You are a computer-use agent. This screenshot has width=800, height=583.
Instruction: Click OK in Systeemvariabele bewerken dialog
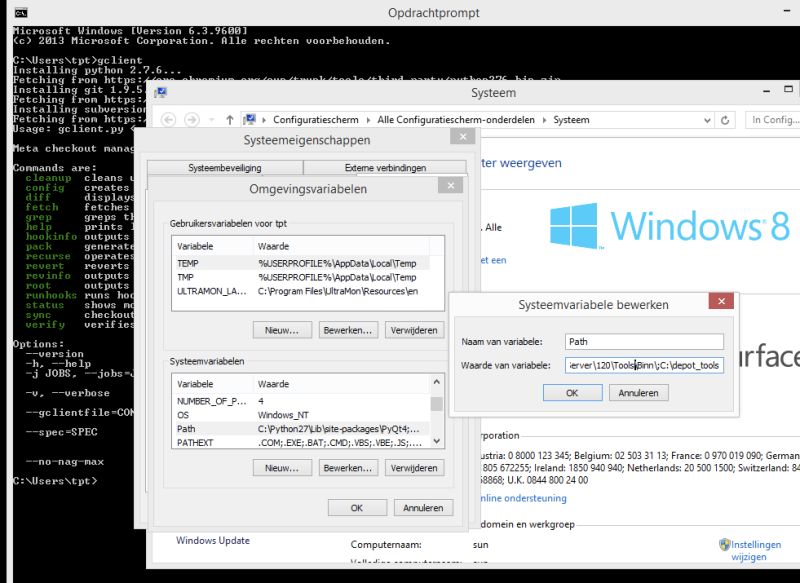coord(571,392)
